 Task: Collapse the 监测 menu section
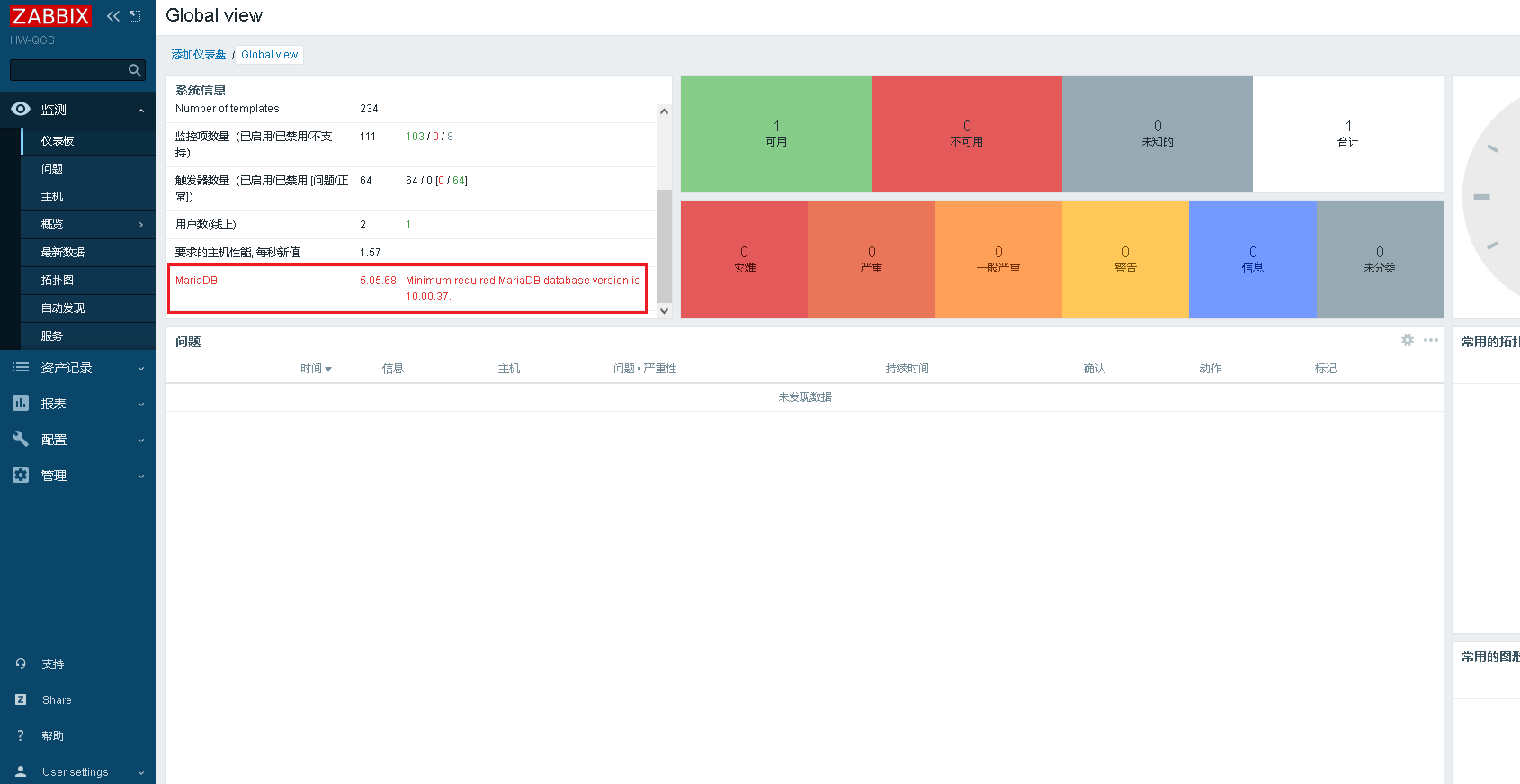point(78,110)
